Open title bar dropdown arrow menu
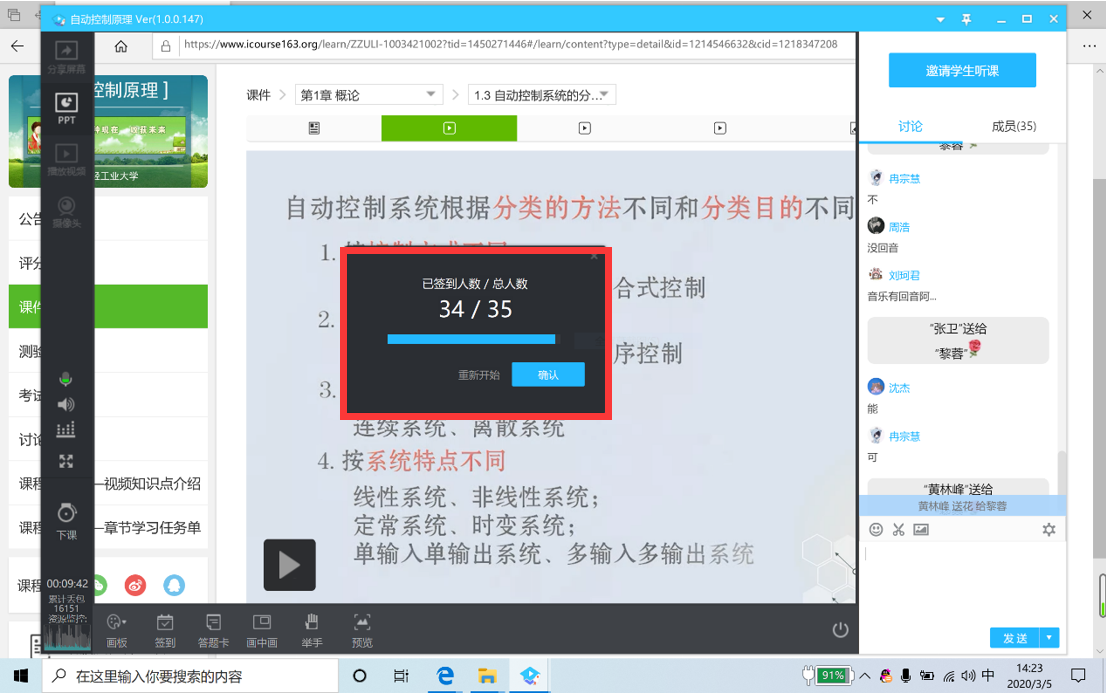Screen dimensions: 1106x695 940,19
